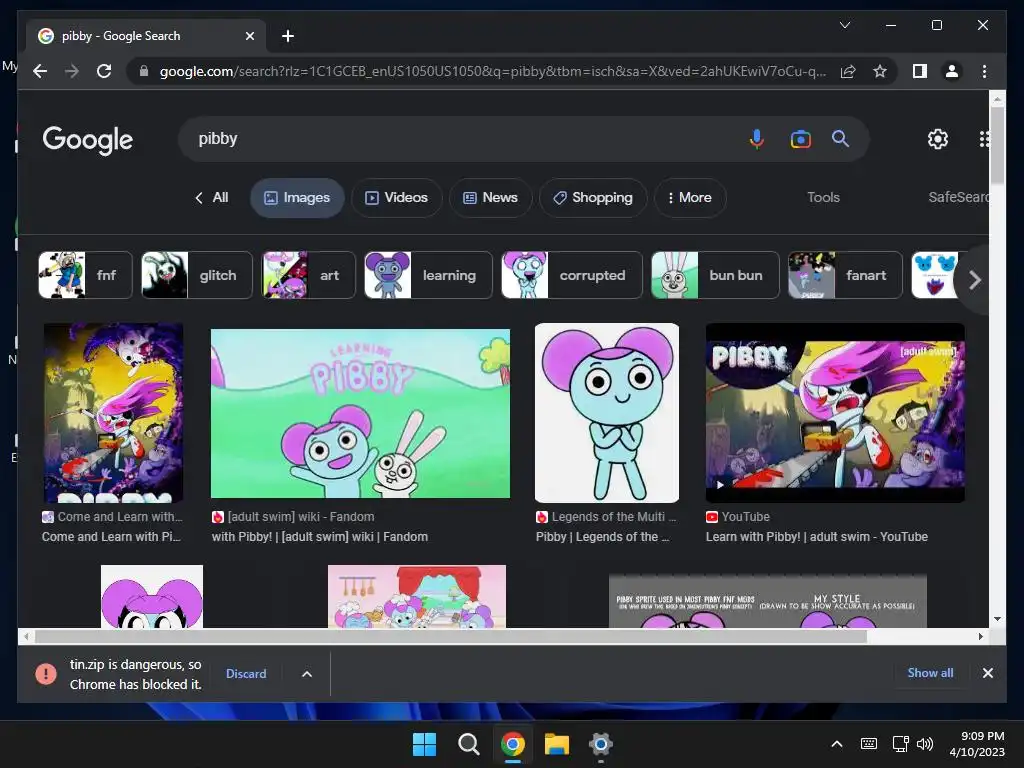Close the downloads bar

coord(987,673)
